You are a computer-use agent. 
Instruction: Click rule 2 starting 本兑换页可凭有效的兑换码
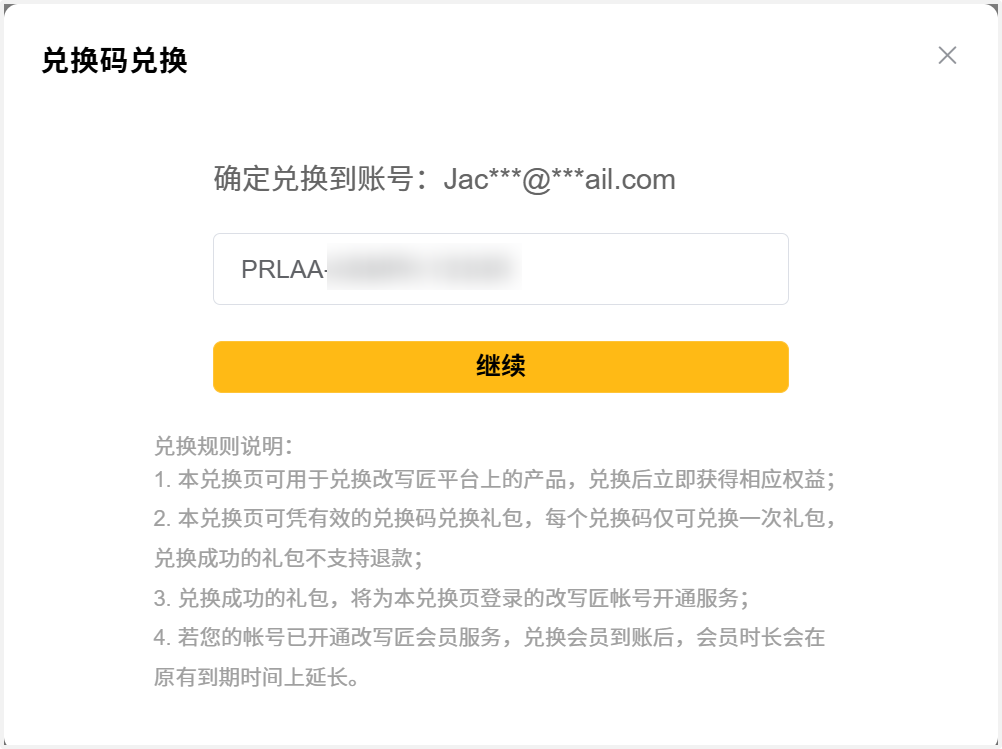(x=340, y=519)
